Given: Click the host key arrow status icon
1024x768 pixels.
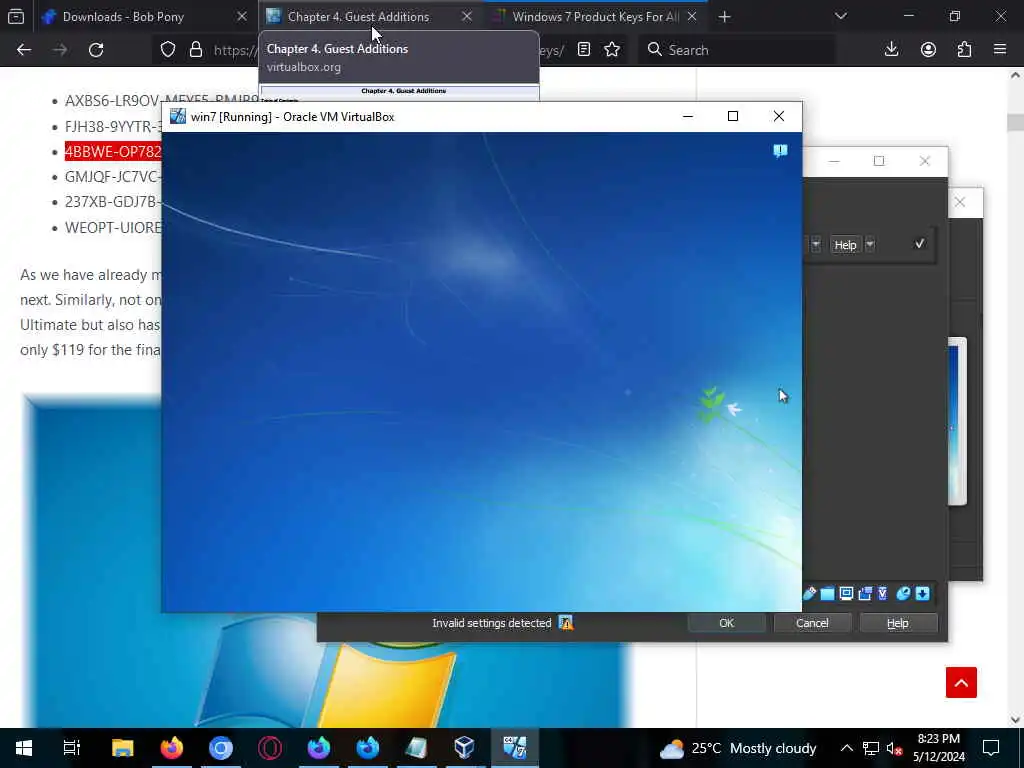Looking at the screenshot, I should 922,593.
